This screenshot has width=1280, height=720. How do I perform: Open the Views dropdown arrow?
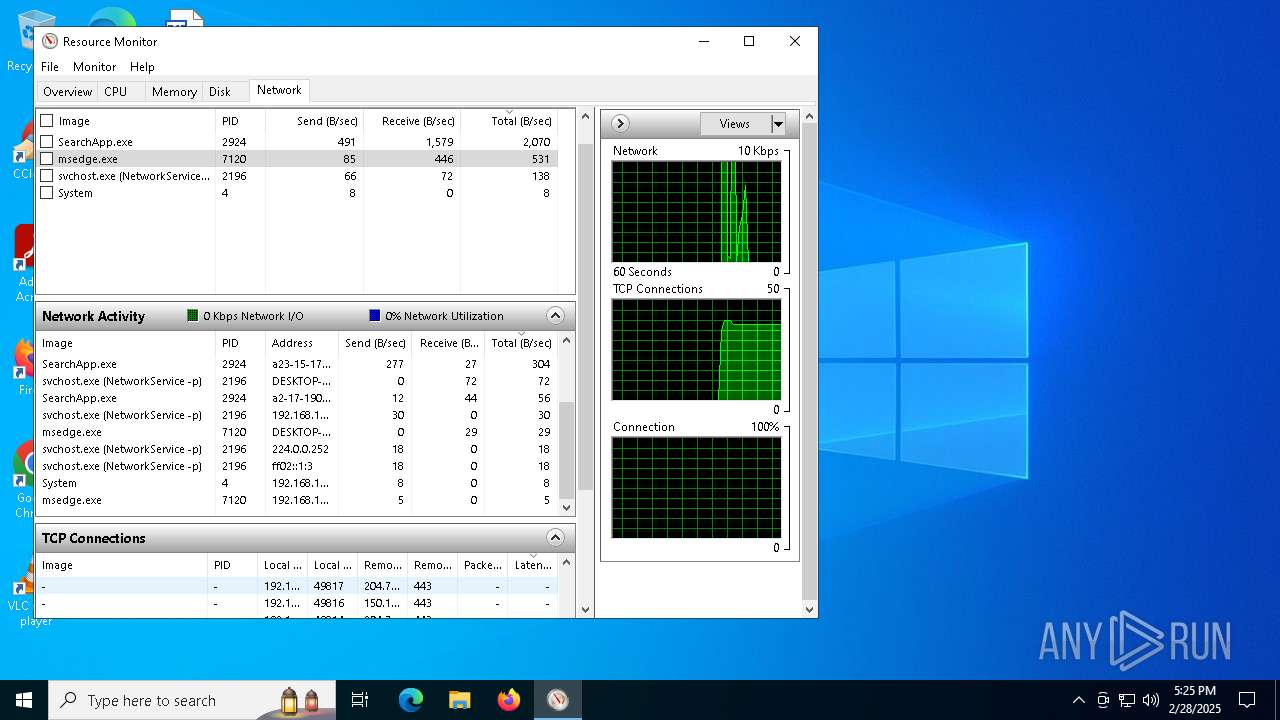[x=778, y=124]
